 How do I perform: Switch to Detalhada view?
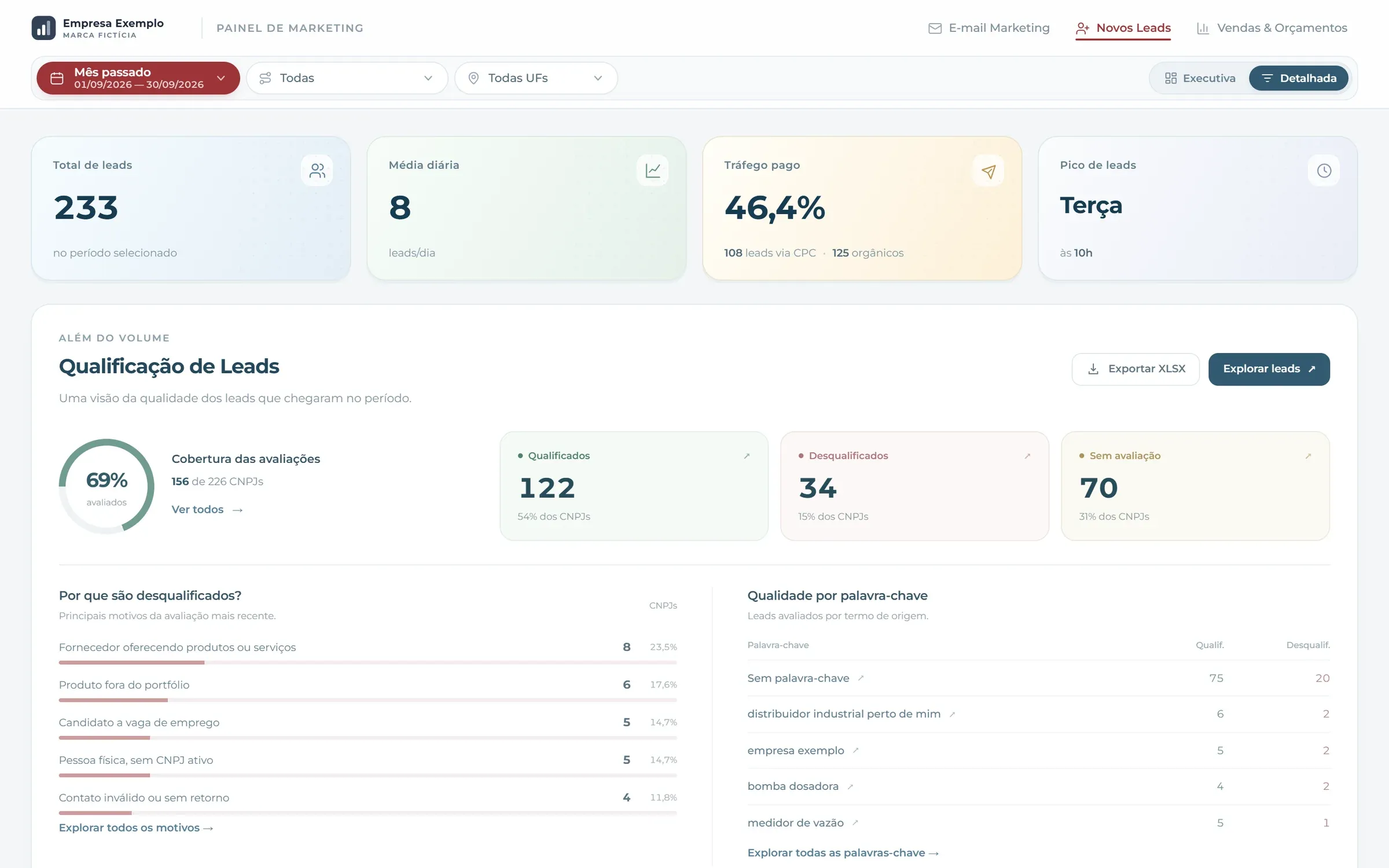pyautogui.click(x=1299, y=78)
